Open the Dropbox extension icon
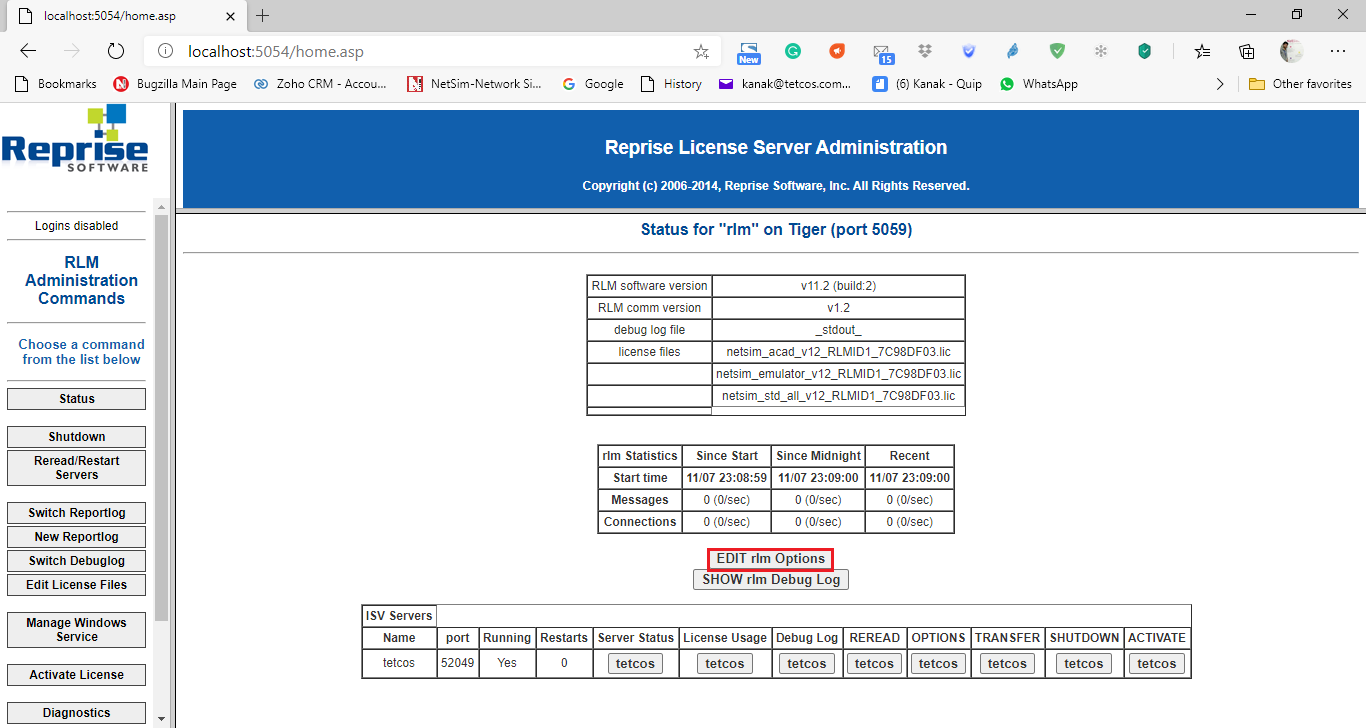This screenshot has height=728, width=1366. point(925,51)
